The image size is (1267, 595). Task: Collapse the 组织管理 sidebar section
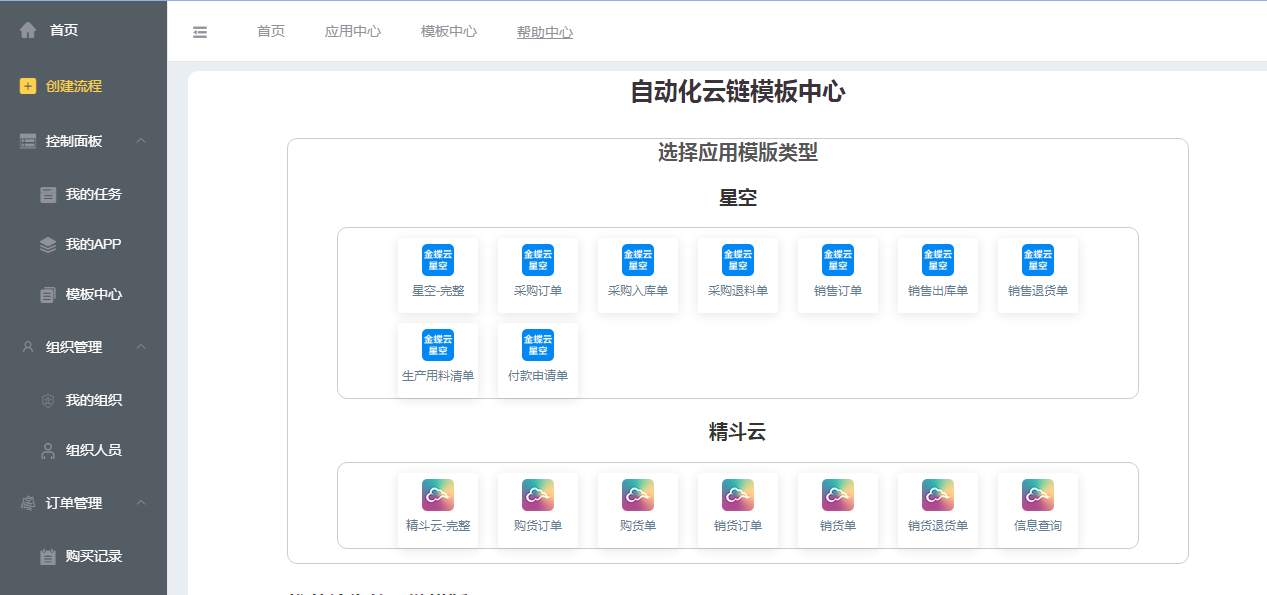[141, 347]
